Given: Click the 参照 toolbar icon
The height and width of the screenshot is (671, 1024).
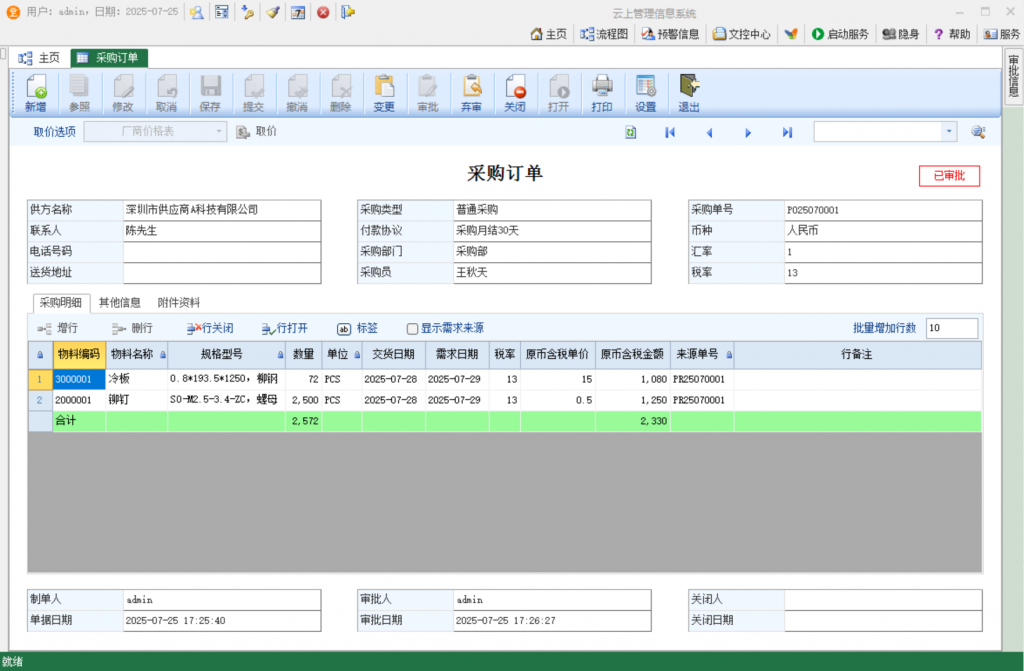Looking at the screenshot, I should (79, 93).
